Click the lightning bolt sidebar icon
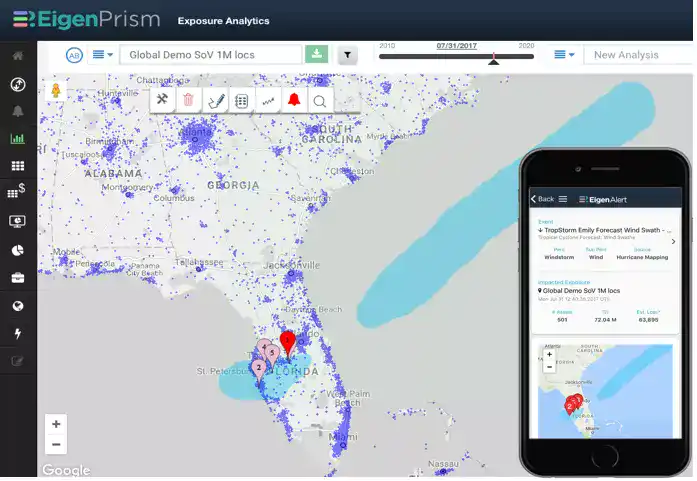Viewport: 697px width, 481px height. point(18,333)
